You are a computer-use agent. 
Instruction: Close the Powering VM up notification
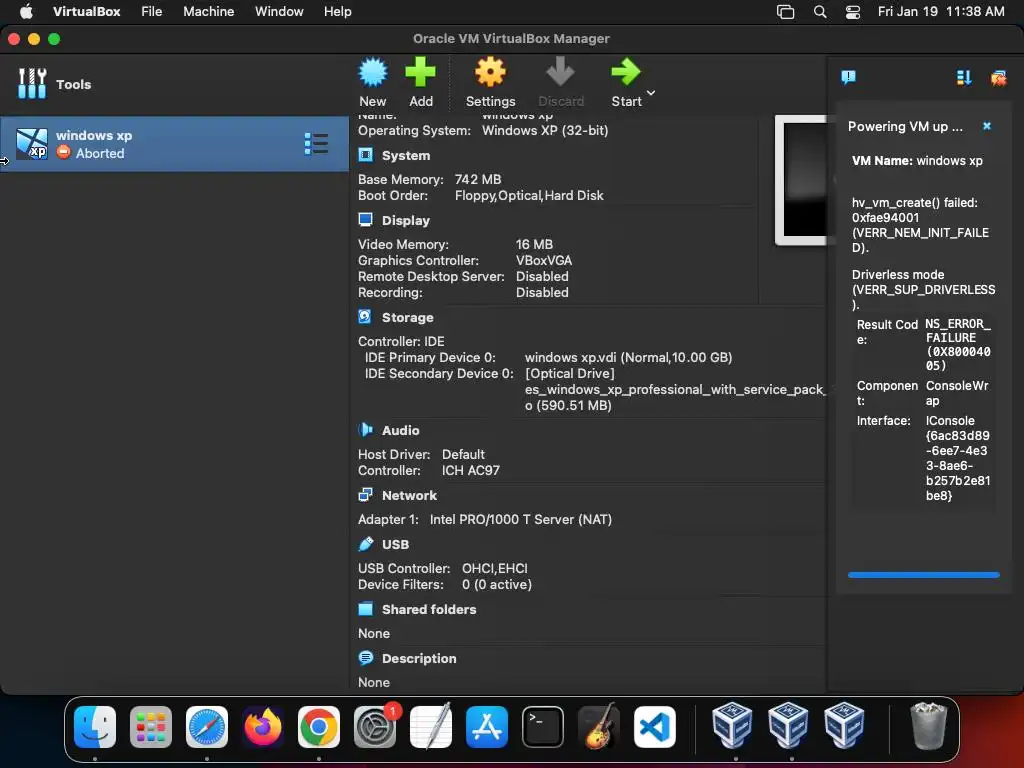[987, 126]
